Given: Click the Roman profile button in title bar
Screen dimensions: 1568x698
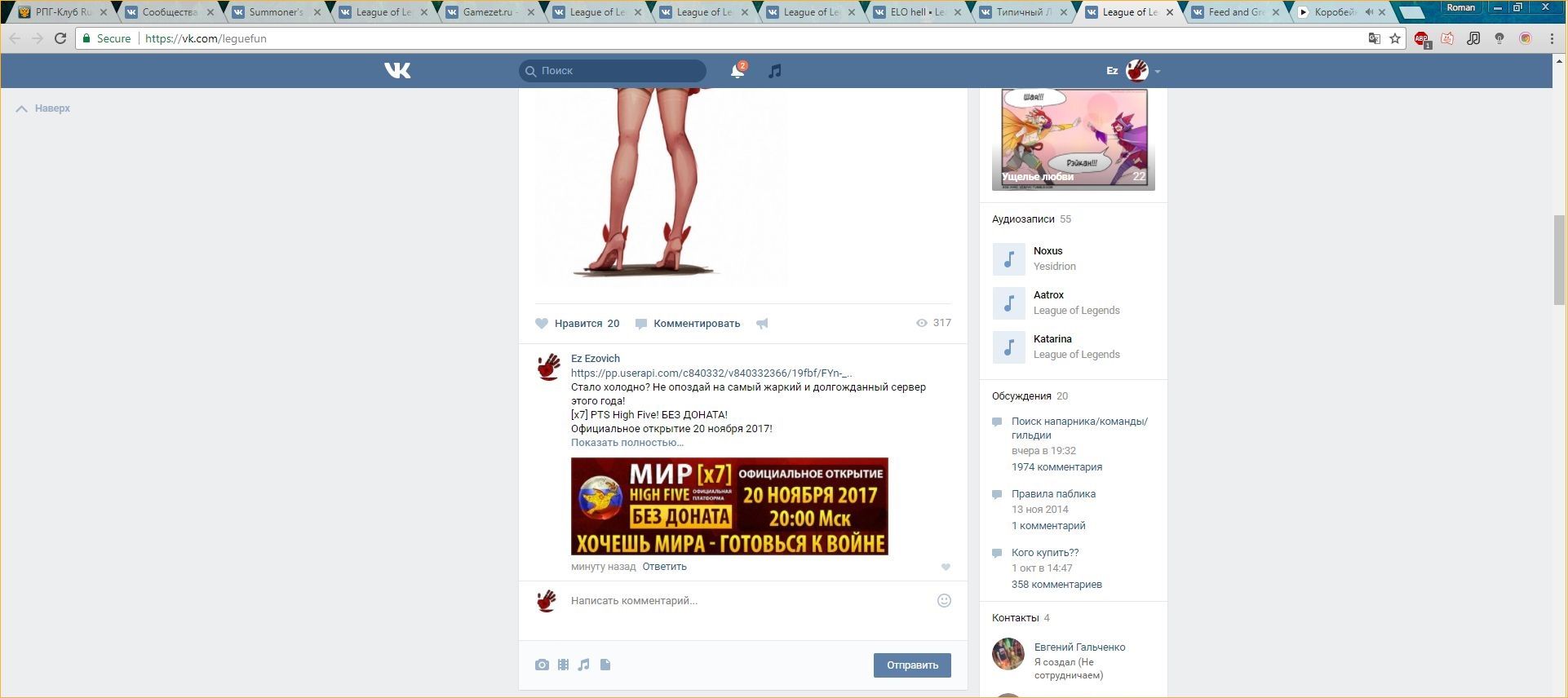Looking at the screenshot, I should tap(1461, 7).
